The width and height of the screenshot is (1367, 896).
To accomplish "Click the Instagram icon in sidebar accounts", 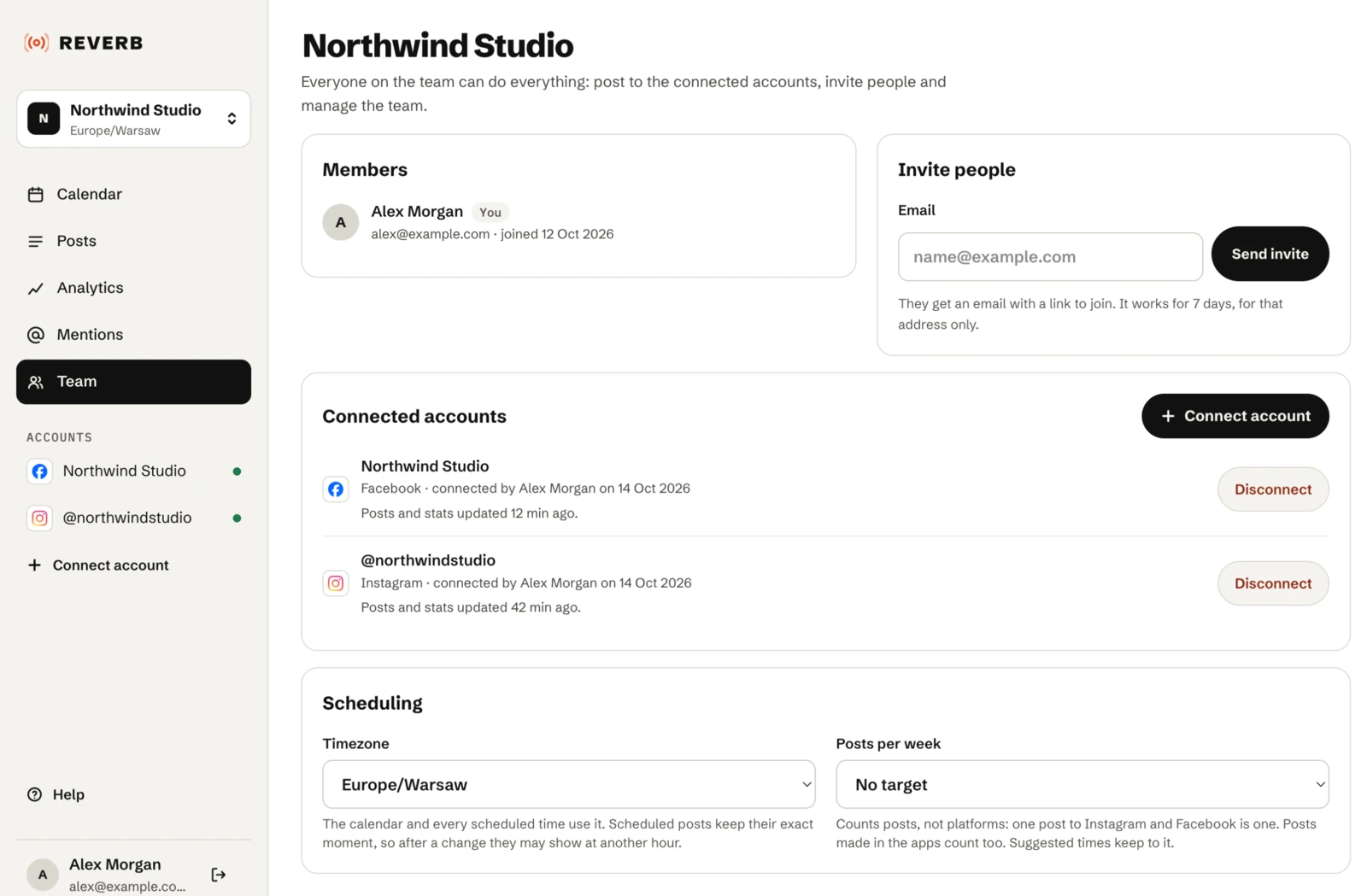I will point(39,518).
